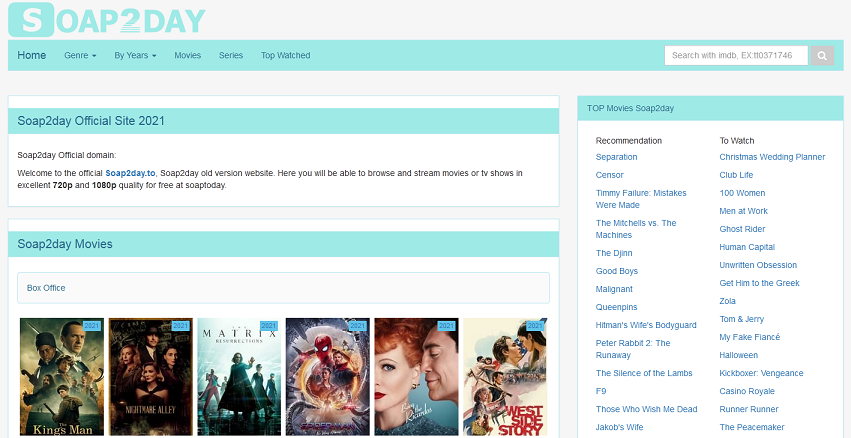Image resolution: width=851 pixels, height=438 pixels.
Task: Open The Mitchells vs. The Machines
Action: click(636, 228)
